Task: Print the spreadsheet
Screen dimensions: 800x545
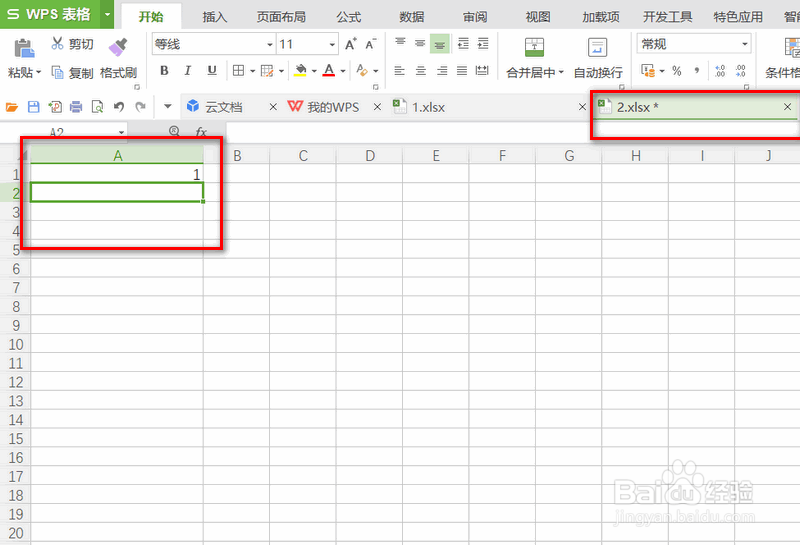Action: click(x=76, y=107)
